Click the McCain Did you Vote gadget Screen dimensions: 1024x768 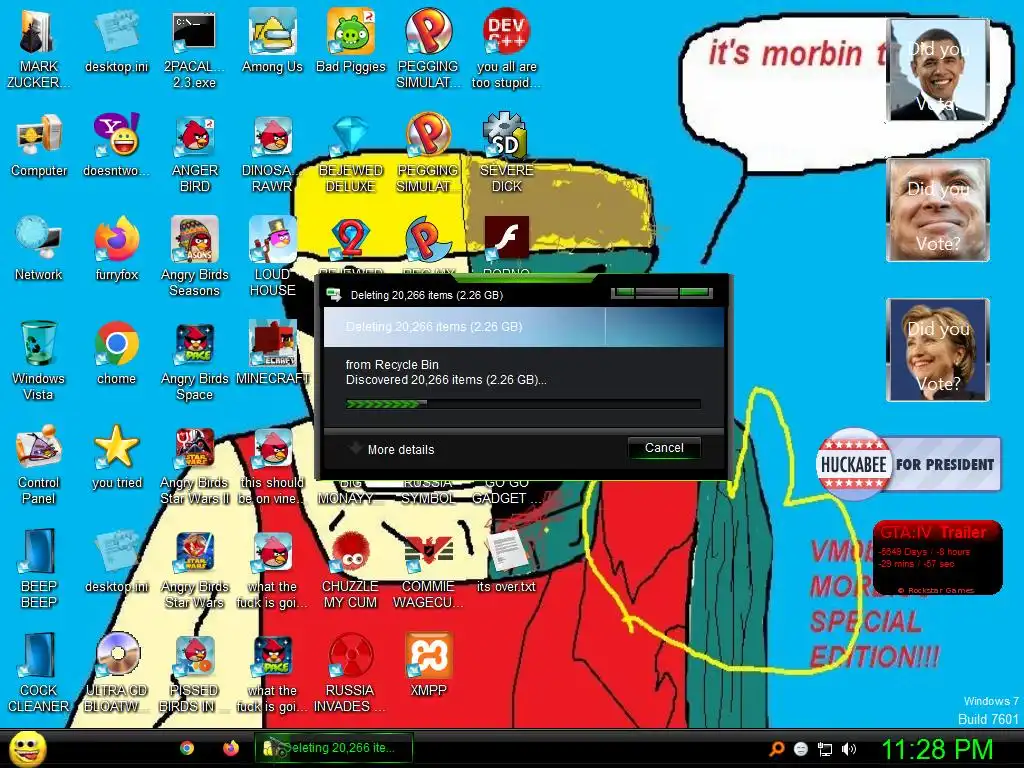click(938, 210)
